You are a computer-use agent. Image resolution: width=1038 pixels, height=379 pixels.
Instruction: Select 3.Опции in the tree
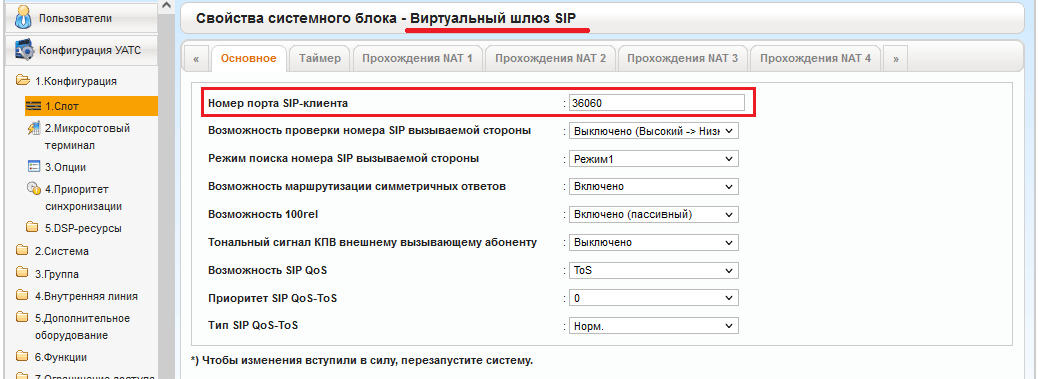click(x=66, y=167)
